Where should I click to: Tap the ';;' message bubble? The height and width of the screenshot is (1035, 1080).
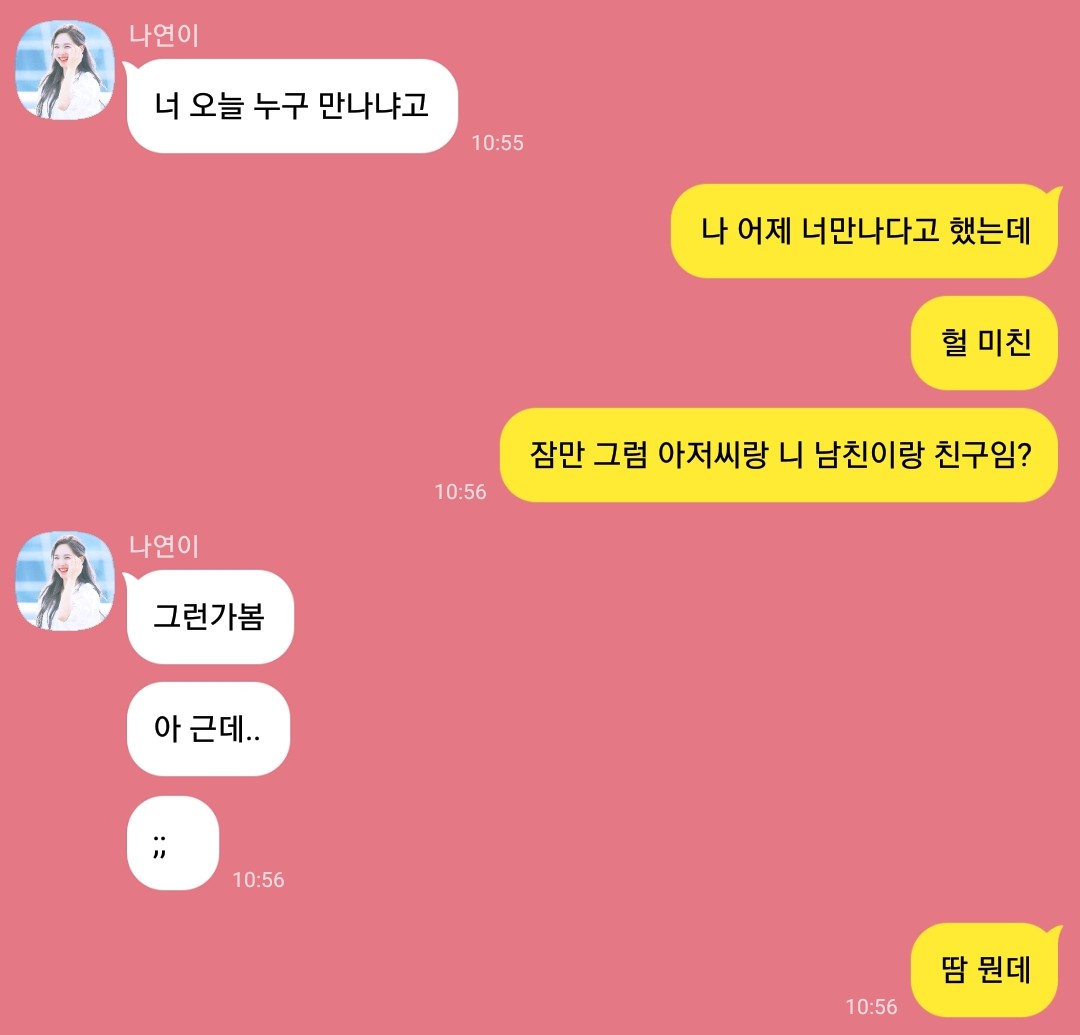tap(173, 844)
